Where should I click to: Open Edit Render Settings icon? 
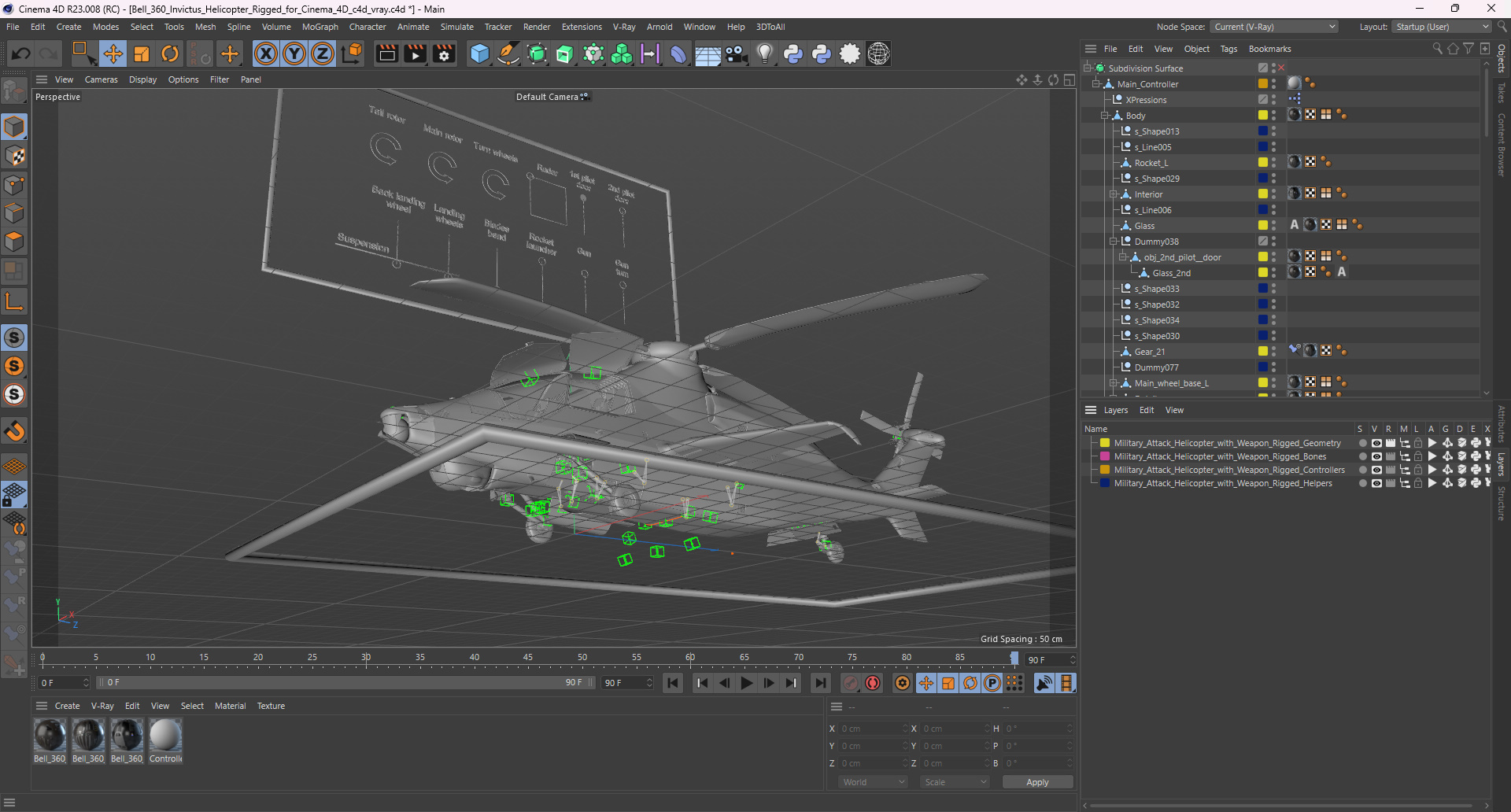tap(445, 54)
